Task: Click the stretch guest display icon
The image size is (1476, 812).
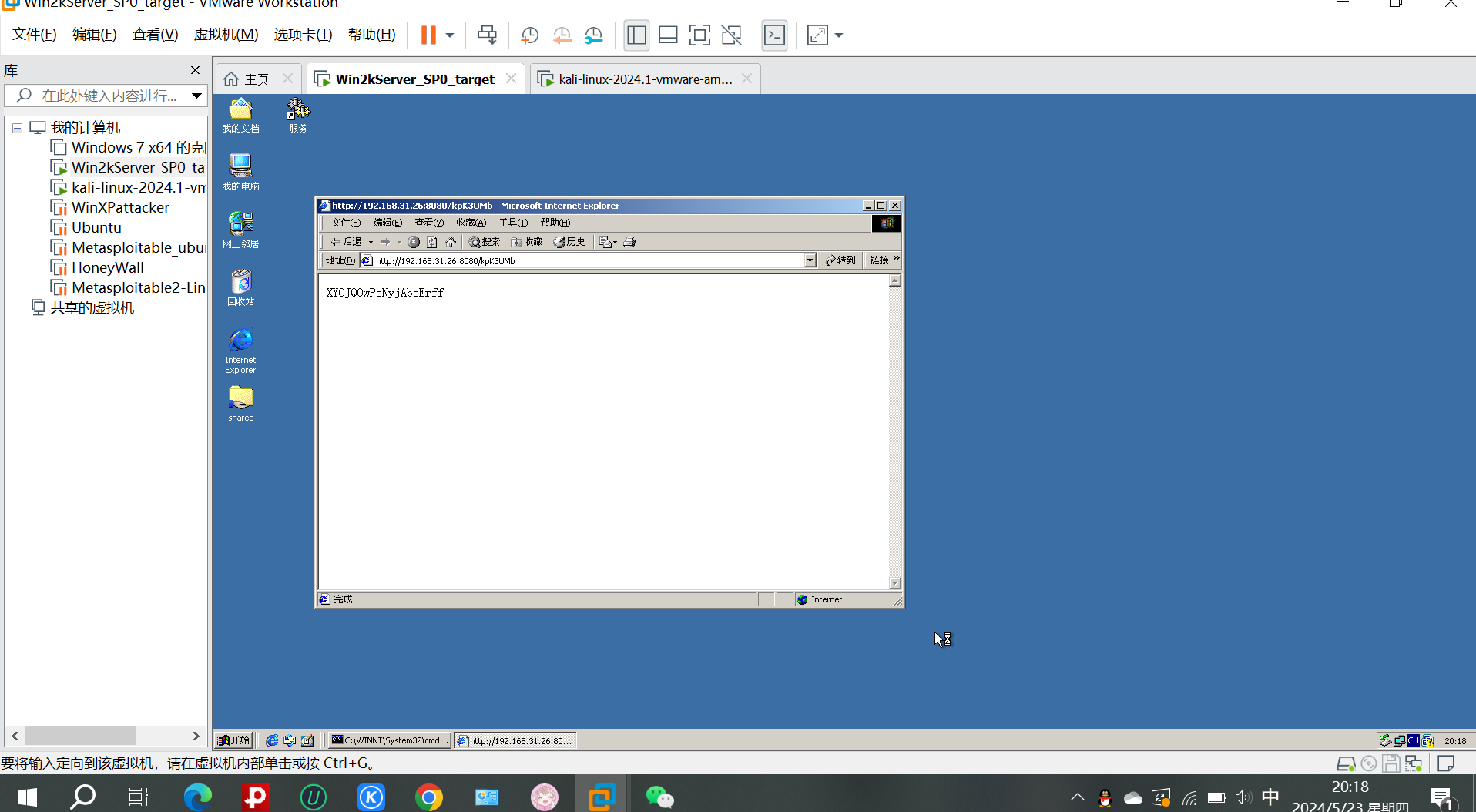Action: (817, 35)
